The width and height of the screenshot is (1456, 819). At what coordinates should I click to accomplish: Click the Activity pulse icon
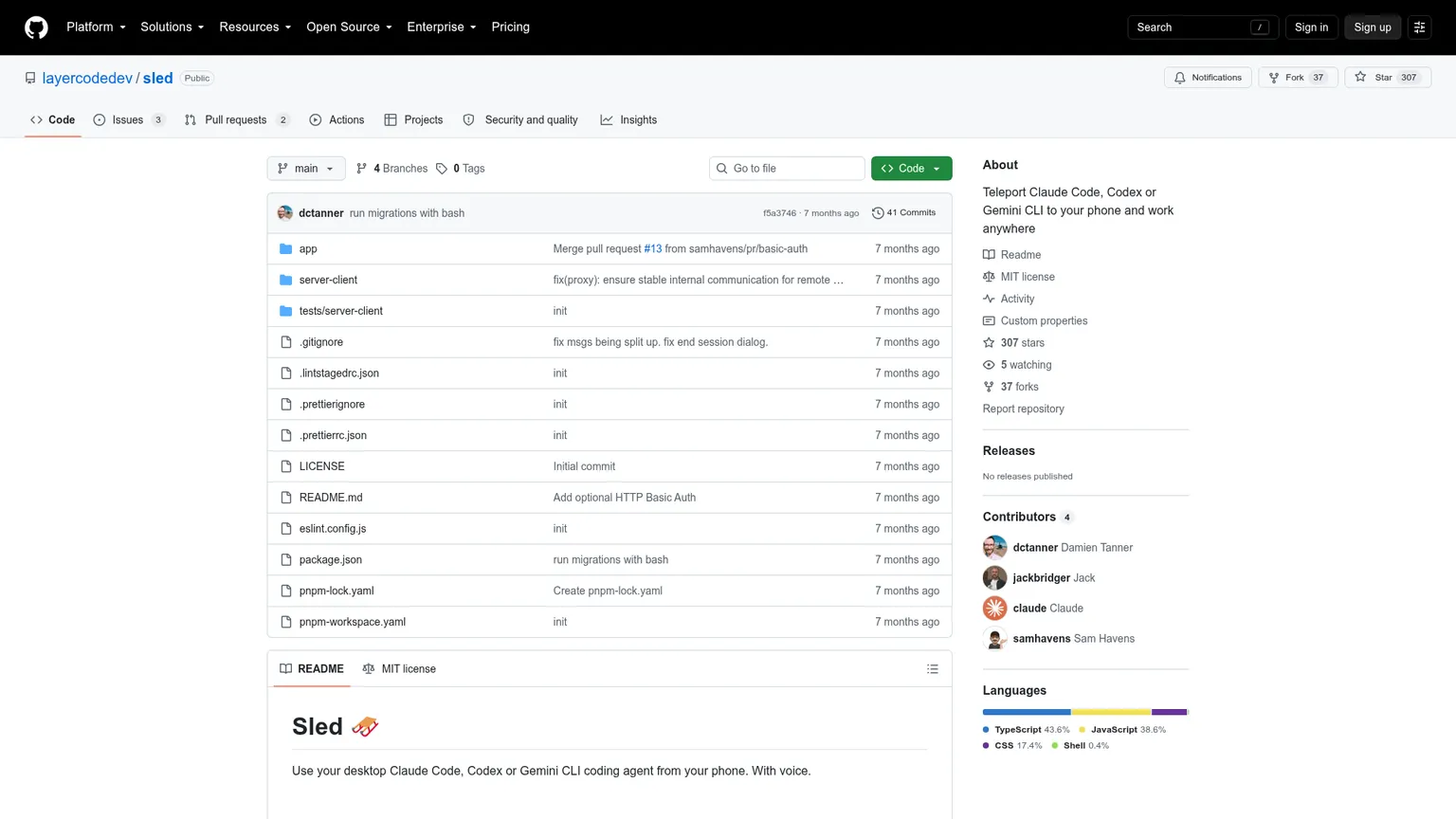tap(989, 299)
